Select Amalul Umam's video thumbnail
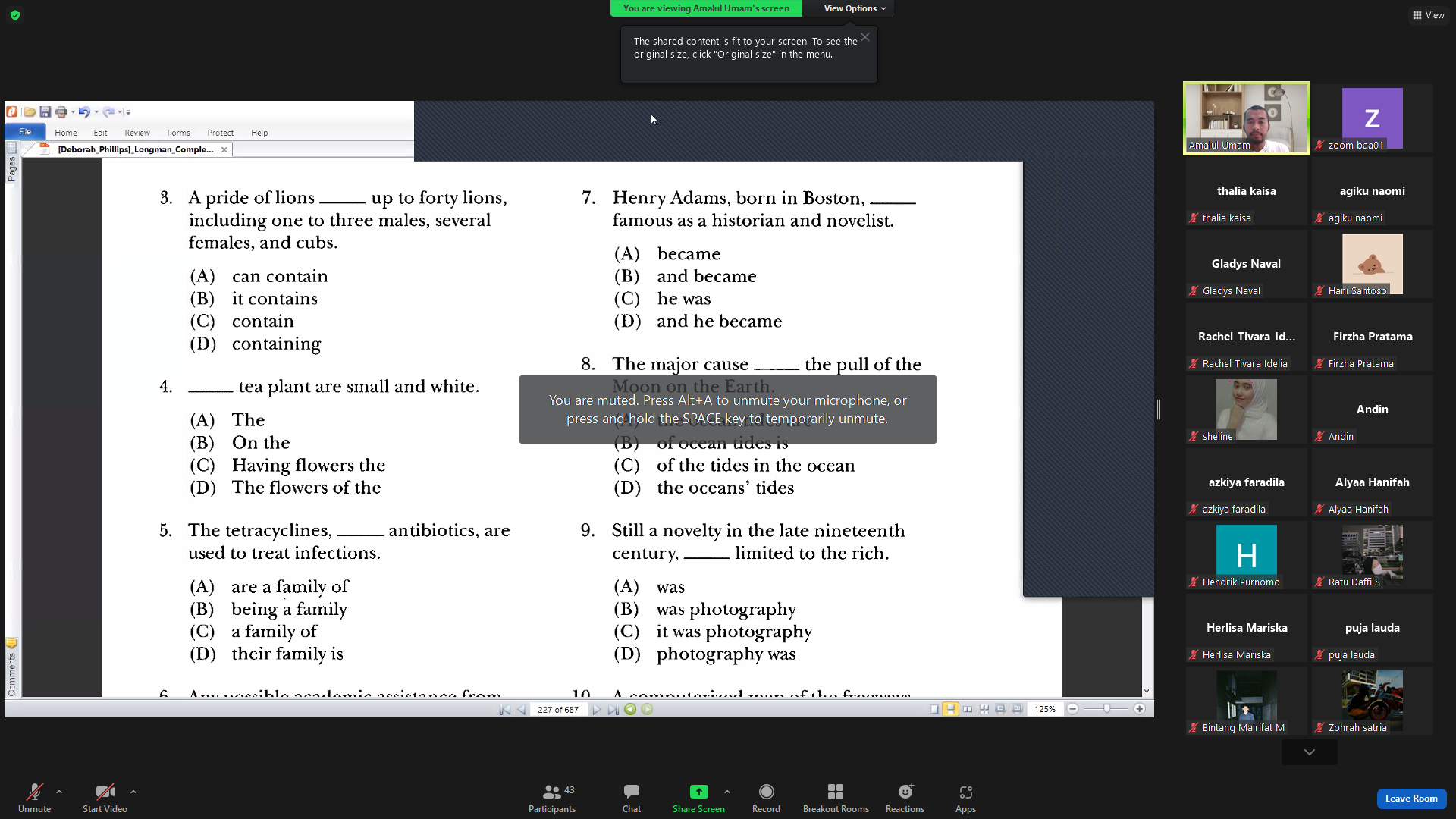The width and height of the screenshot is (1456, 819). click(x=1247, y=118)
